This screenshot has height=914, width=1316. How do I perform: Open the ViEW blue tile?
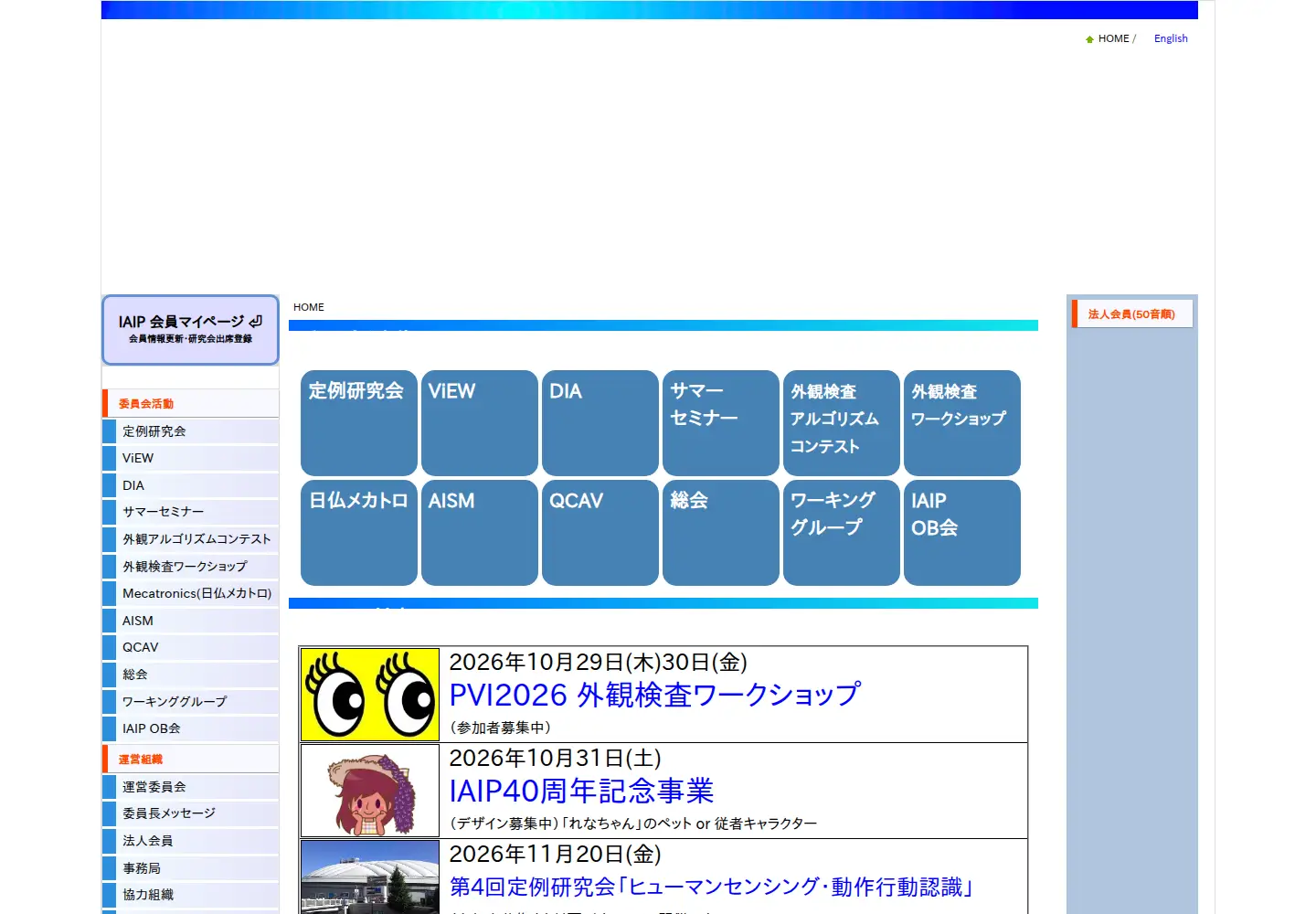click(x=480, y=422)
